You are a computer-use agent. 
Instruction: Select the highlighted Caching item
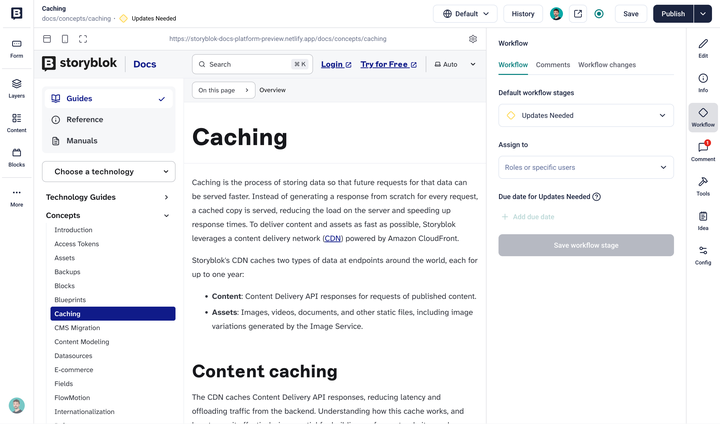(113, 314)
